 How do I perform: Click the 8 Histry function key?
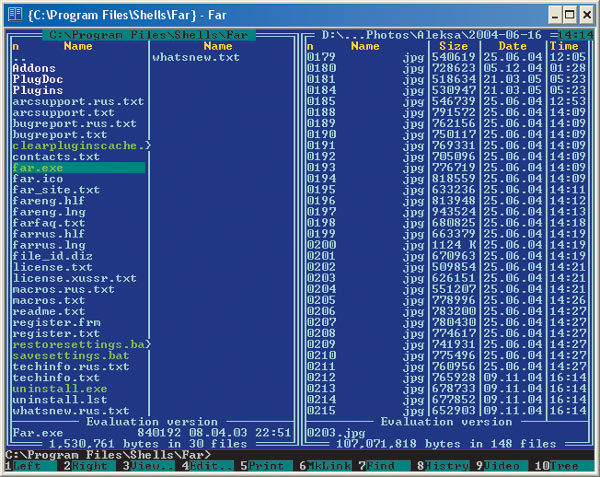click(x=443, y=466)
